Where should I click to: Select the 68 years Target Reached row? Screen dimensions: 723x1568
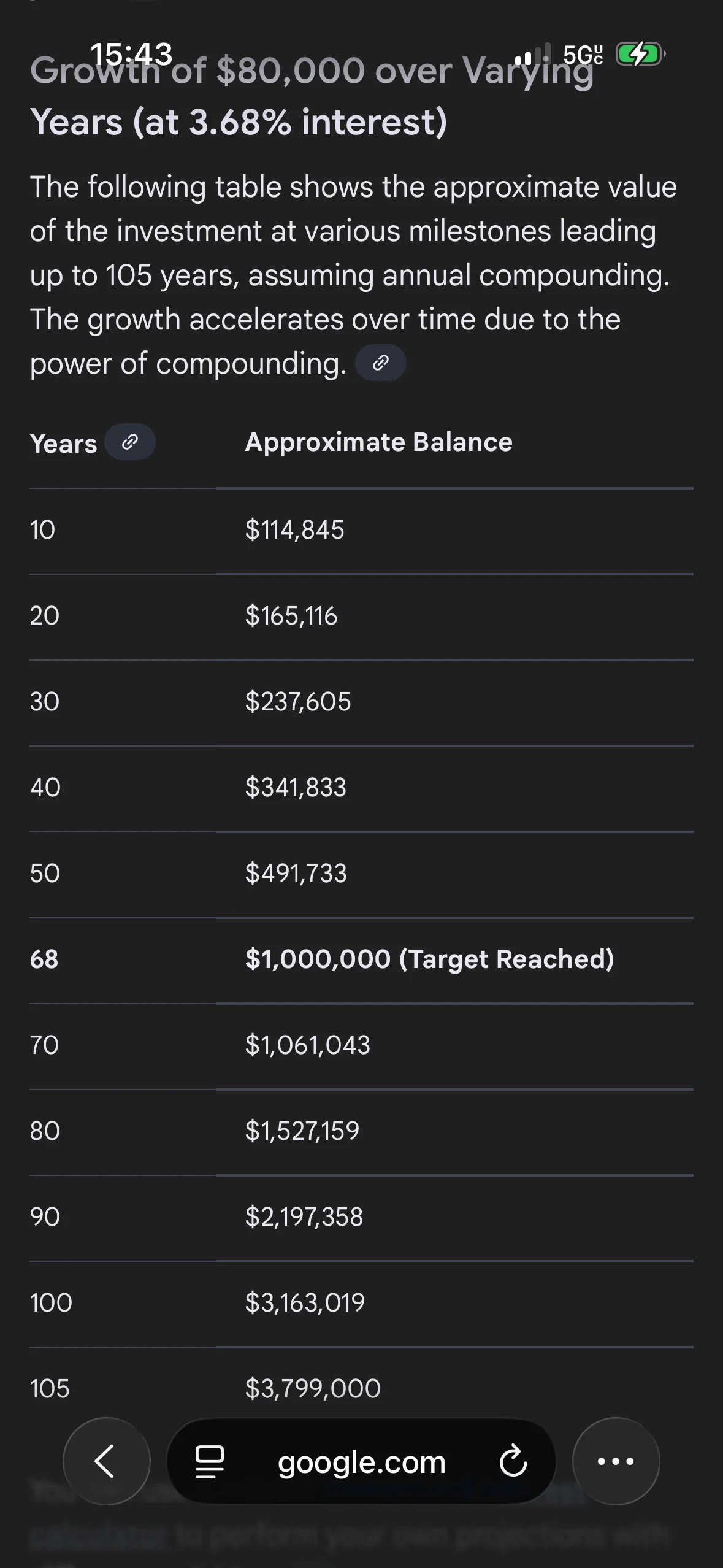(x=361, y=960)
